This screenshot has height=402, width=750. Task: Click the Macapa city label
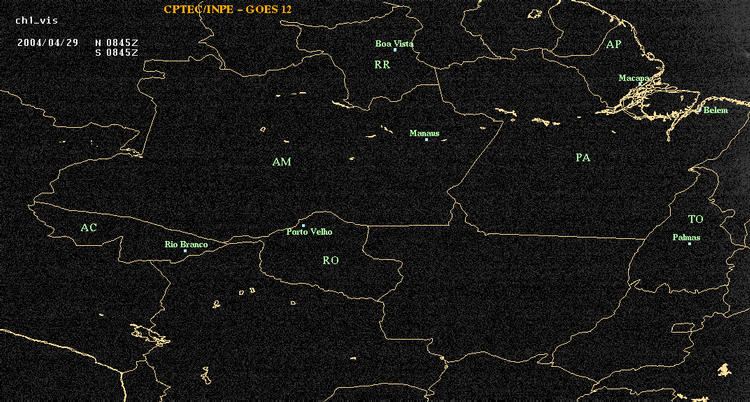click(634, 78)
